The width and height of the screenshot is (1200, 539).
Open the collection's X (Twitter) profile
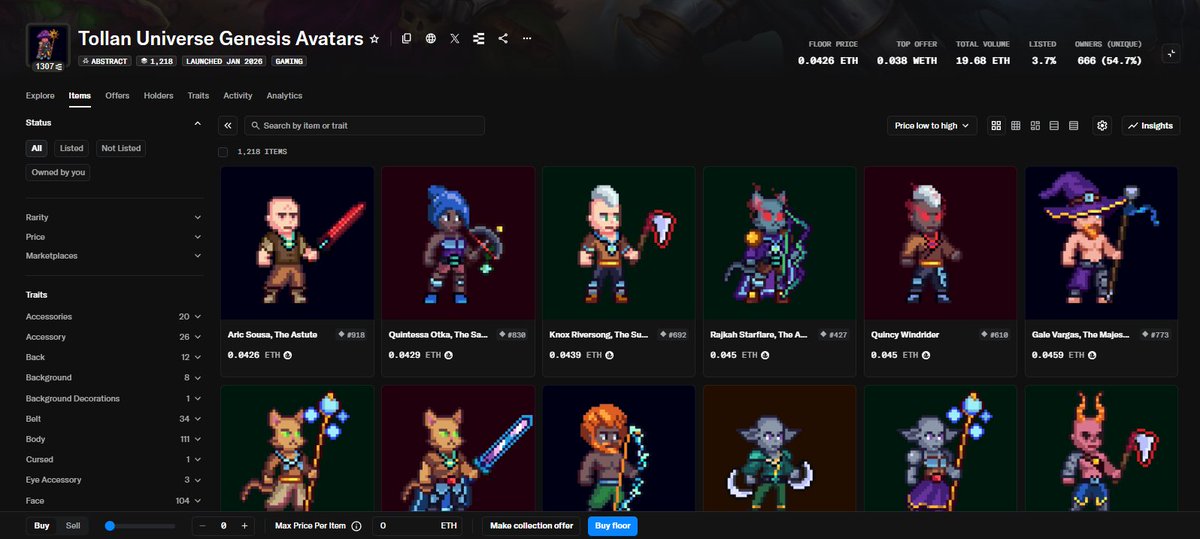coord(455,39)
